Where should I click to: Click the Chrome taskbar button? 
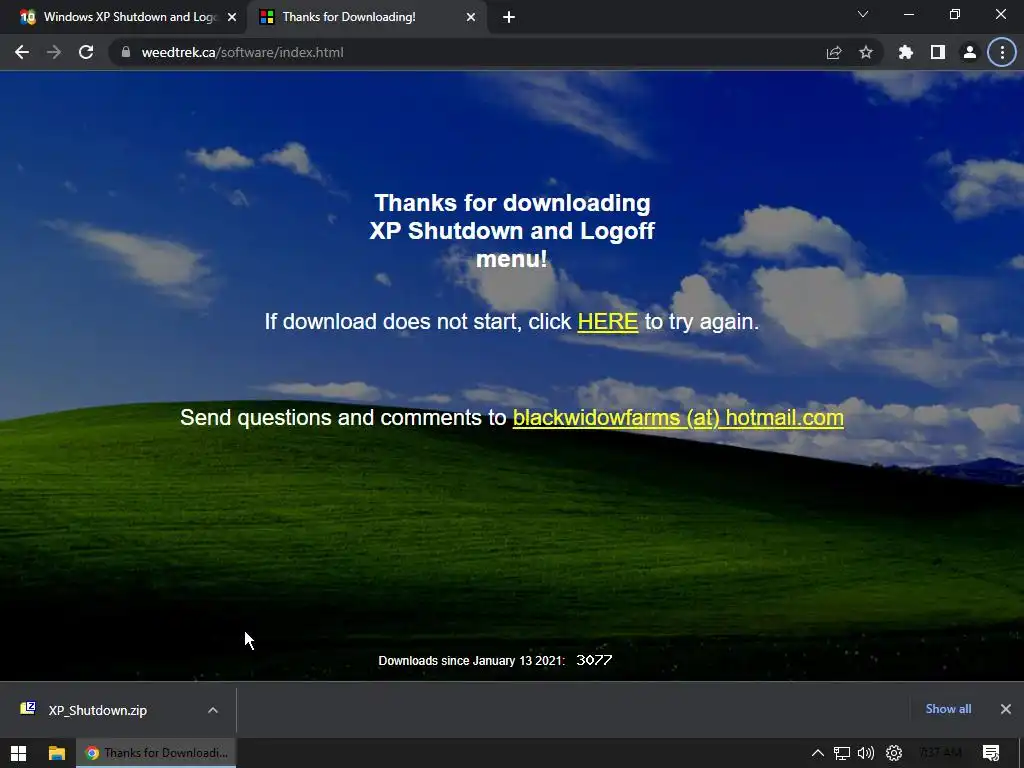156,753
